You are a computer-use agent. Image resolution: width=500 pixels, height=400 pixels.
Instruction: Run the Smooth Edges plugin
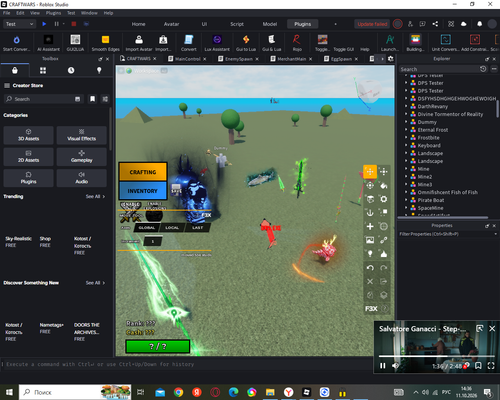[x=105, y=43]
